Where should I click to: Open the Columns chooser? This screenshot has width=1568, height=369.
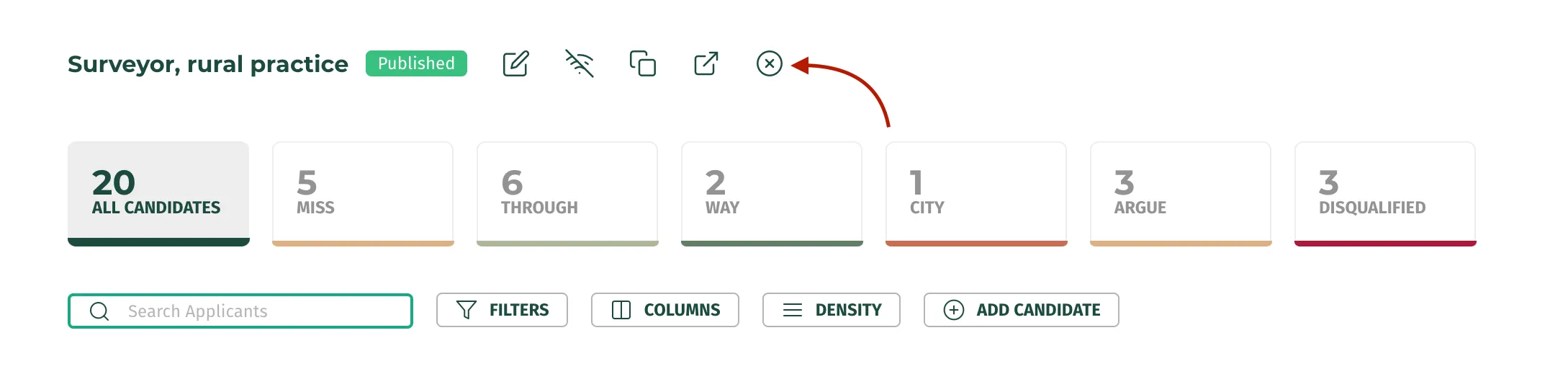[x=665, y=310]
